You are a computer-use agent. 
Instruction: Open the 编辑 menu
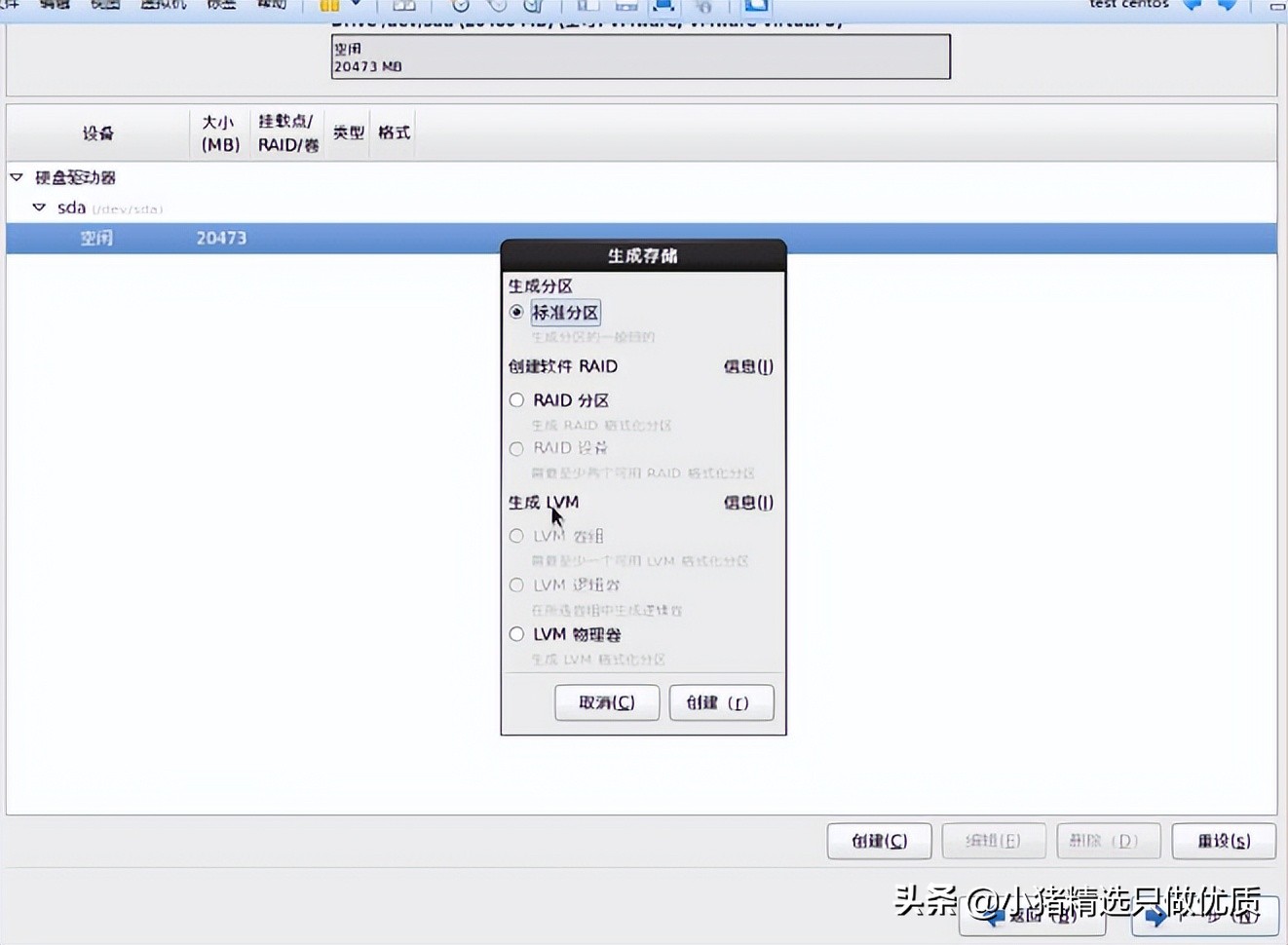(x=54, y=5)
